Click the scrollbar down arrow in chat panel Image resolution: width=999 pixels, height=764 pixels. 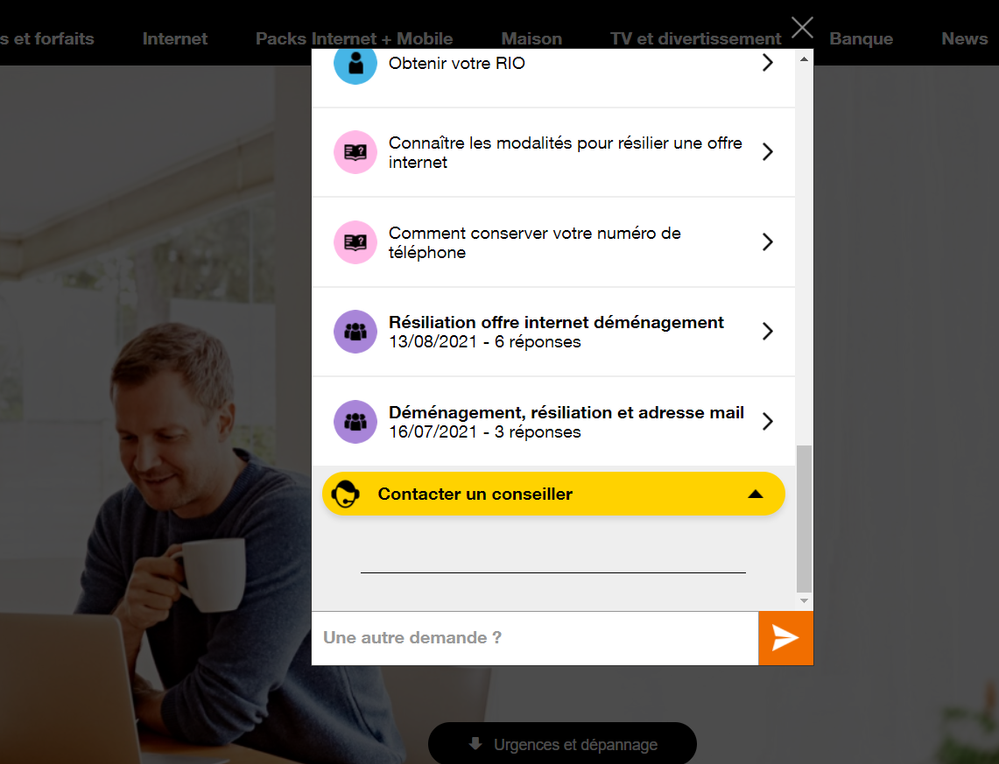point(804,601)
